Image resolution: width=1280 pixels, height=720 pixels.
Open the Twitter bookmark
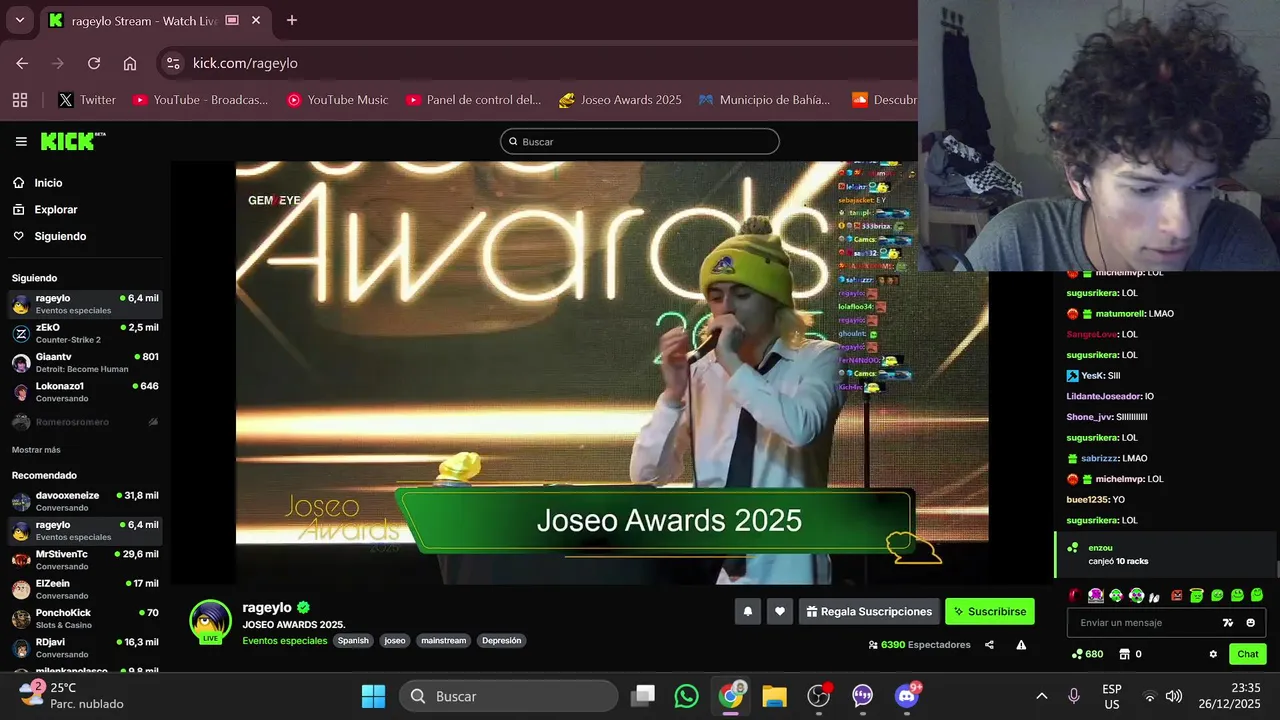(87, 100)
